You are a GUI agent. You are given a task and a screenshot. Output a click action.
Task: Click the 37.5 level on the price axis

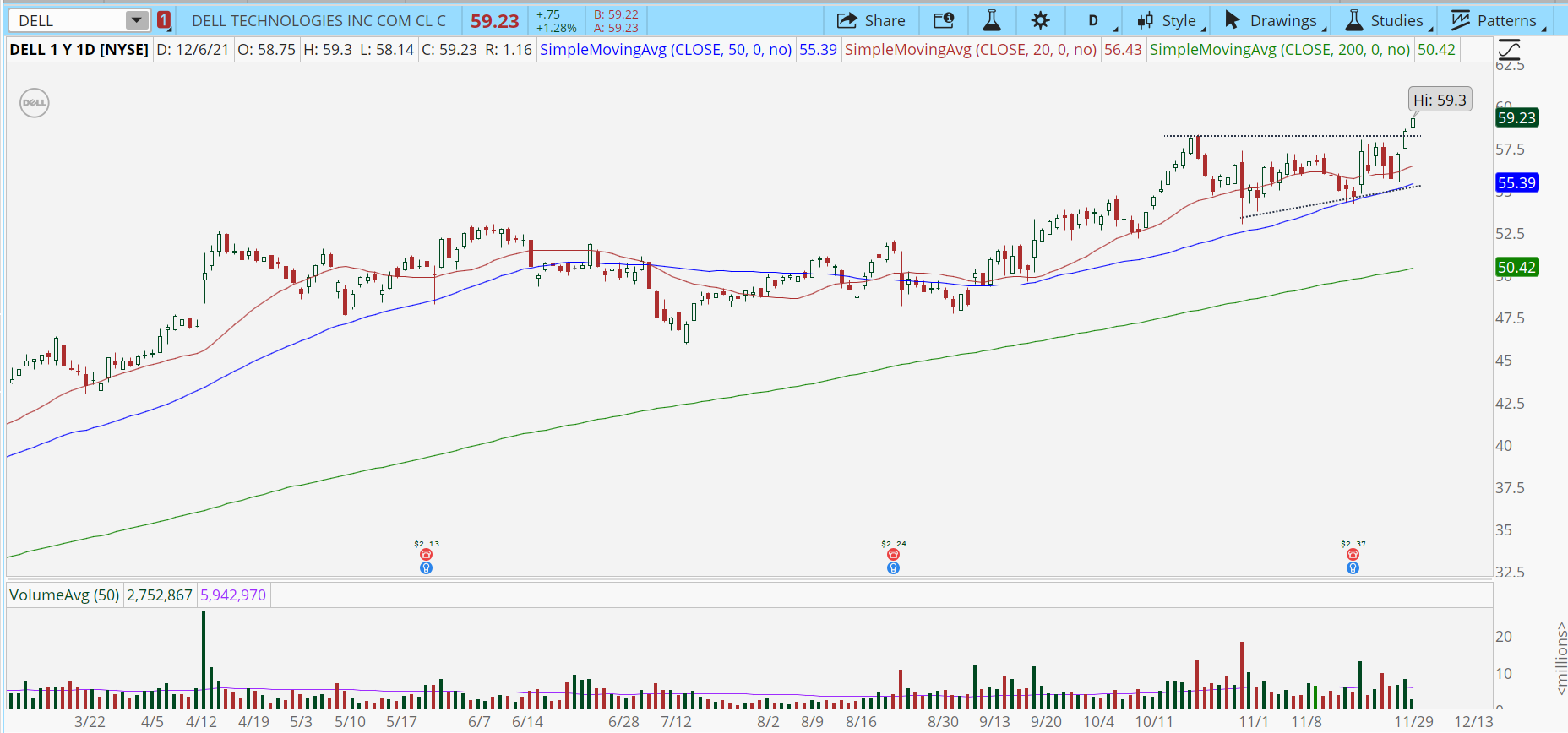point(1510,488)
